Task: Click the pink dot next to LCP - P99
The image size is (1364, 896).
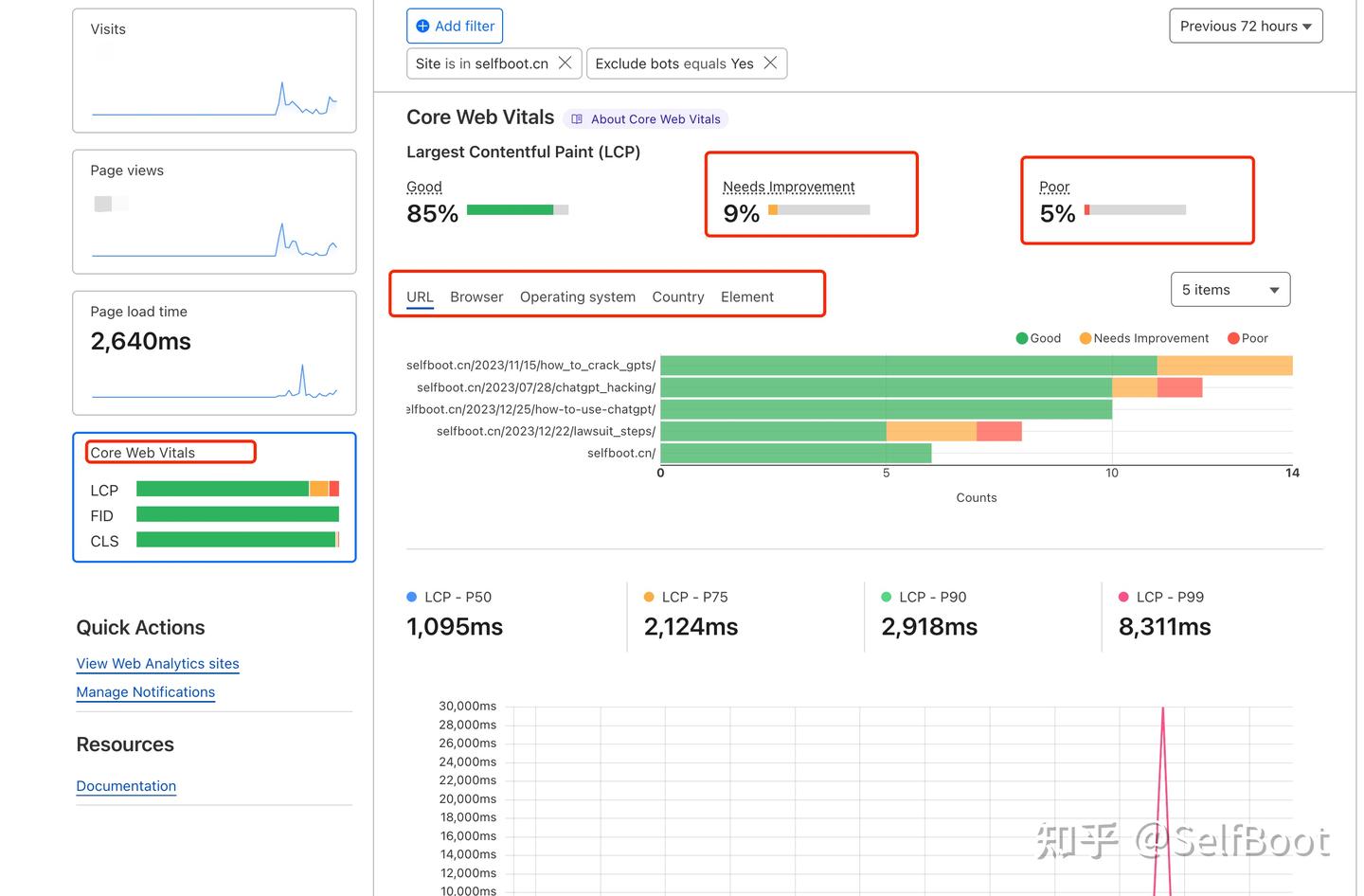Action: (1122, 597)
